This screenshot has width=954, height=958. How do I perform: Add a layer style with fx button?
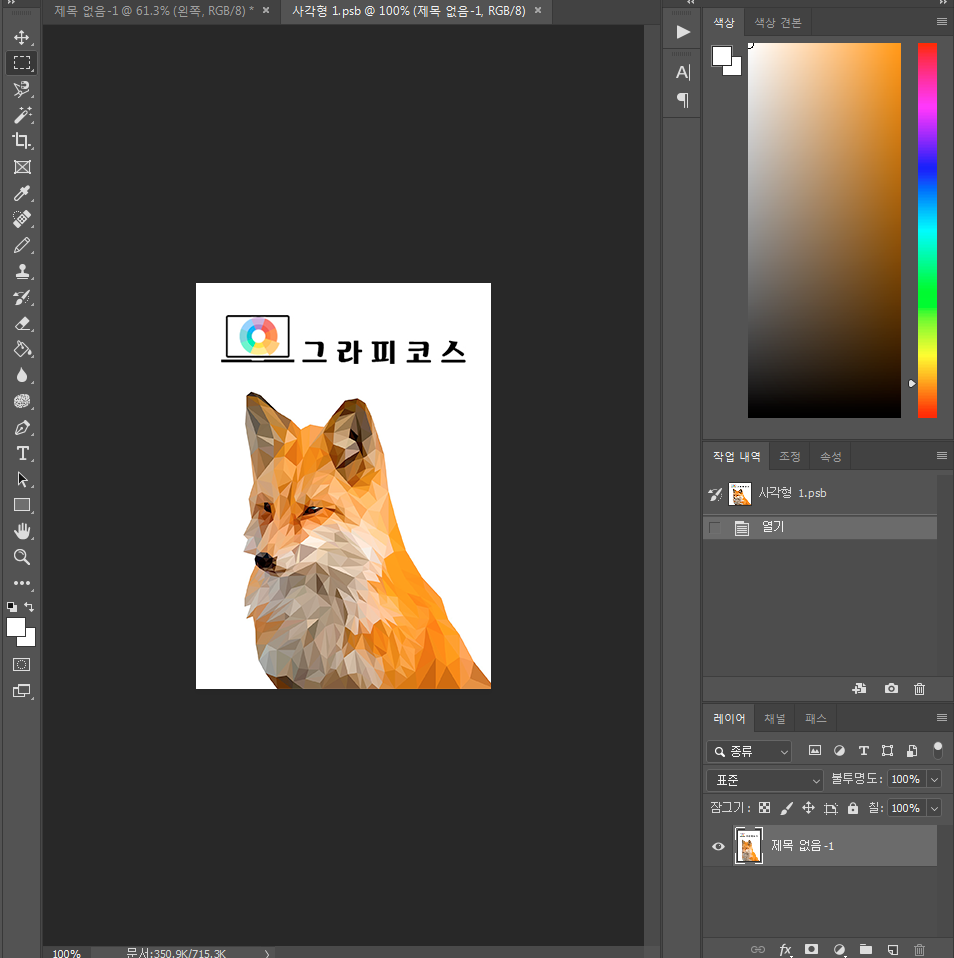pos(785,949)
